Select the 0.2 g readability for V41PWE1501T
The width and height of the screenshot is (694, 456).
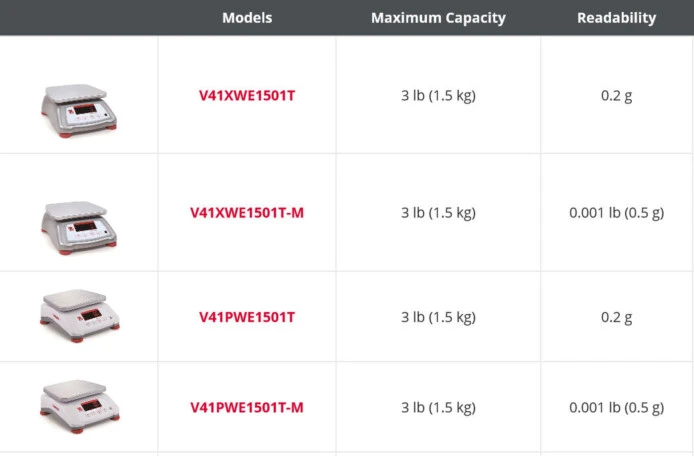616,317
